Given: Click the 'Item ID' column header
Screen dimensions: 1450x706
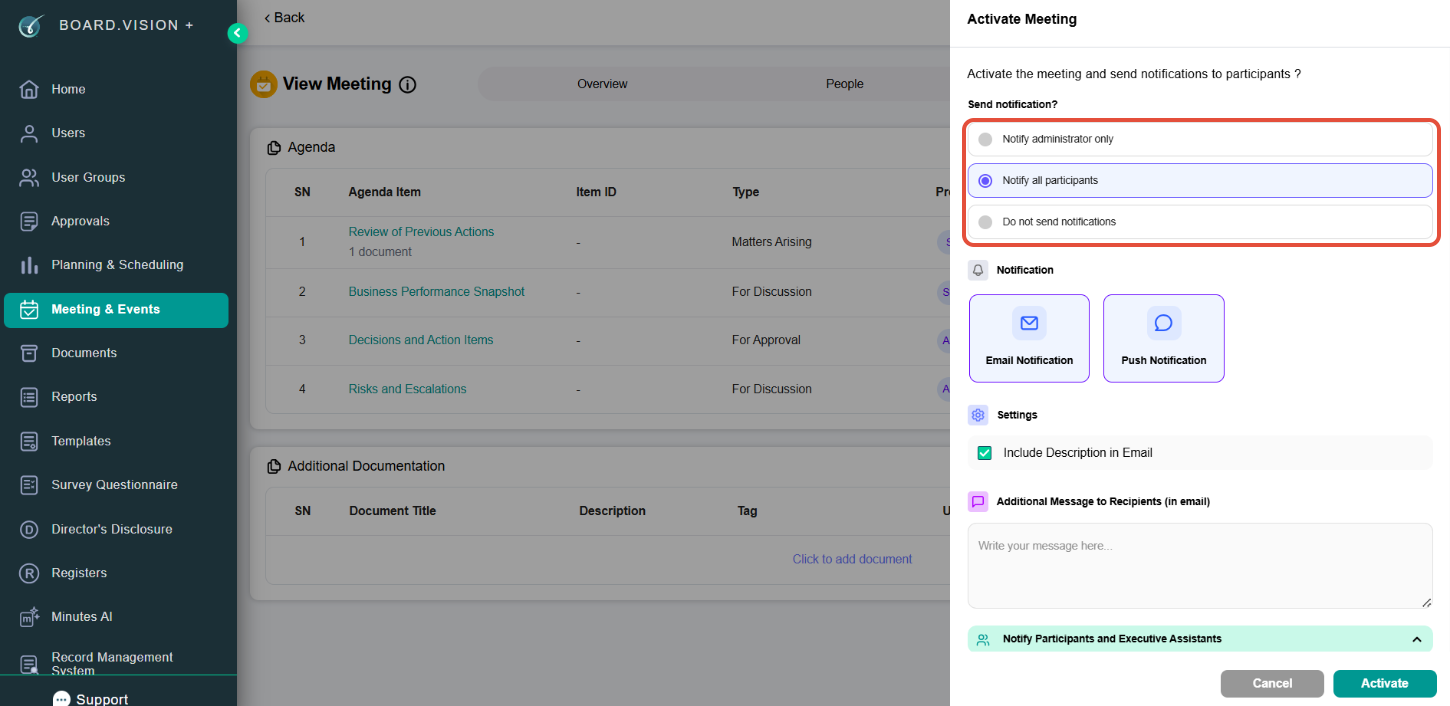Looking at the screenshot, I should click(x=596, y=192).
